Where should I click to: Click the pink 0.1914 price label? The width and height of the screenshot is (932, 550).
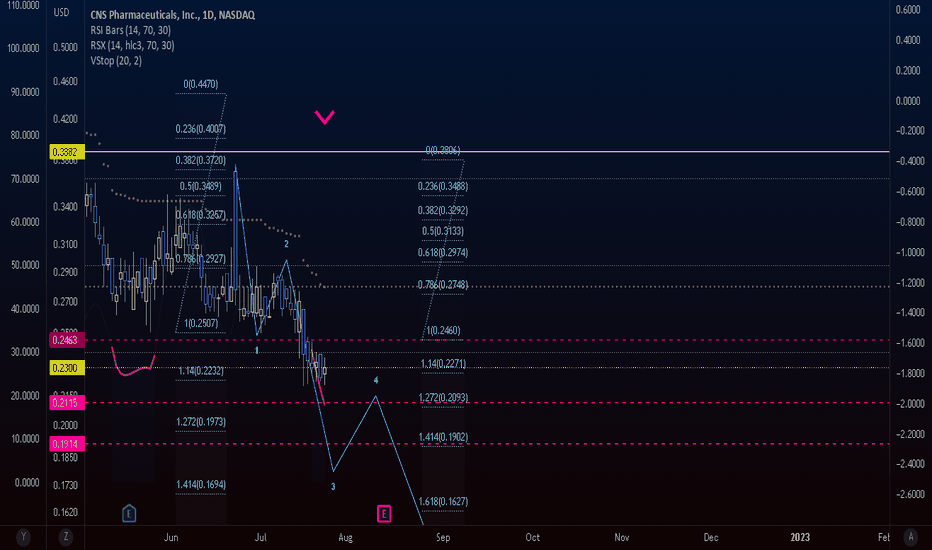tap(67, 444)
